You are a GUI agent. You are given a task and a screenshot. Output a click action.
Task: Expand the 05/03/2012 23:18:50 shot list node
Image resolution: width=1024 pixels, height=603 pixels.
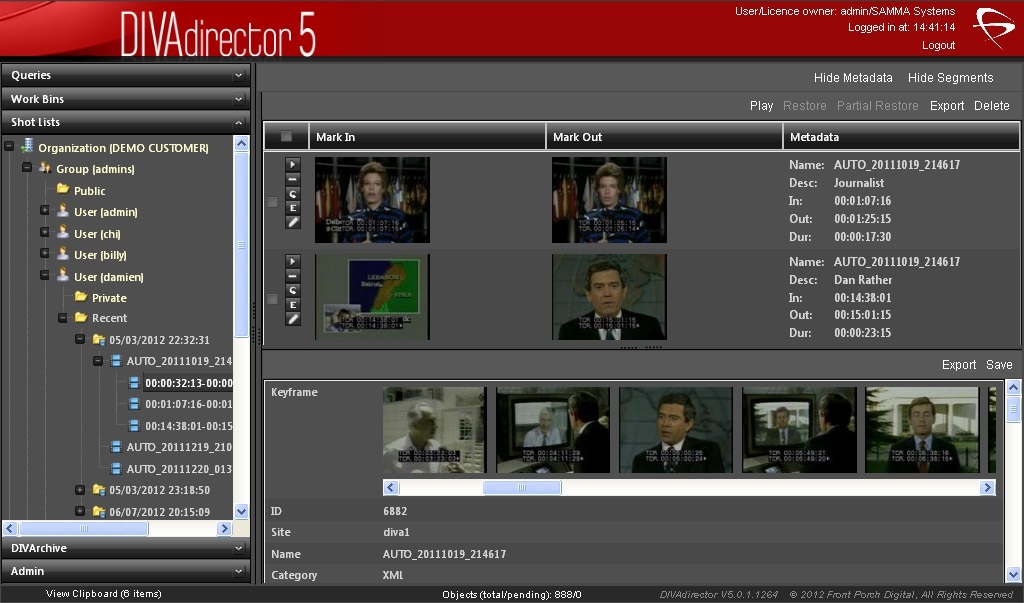click(x=81, y=490)
